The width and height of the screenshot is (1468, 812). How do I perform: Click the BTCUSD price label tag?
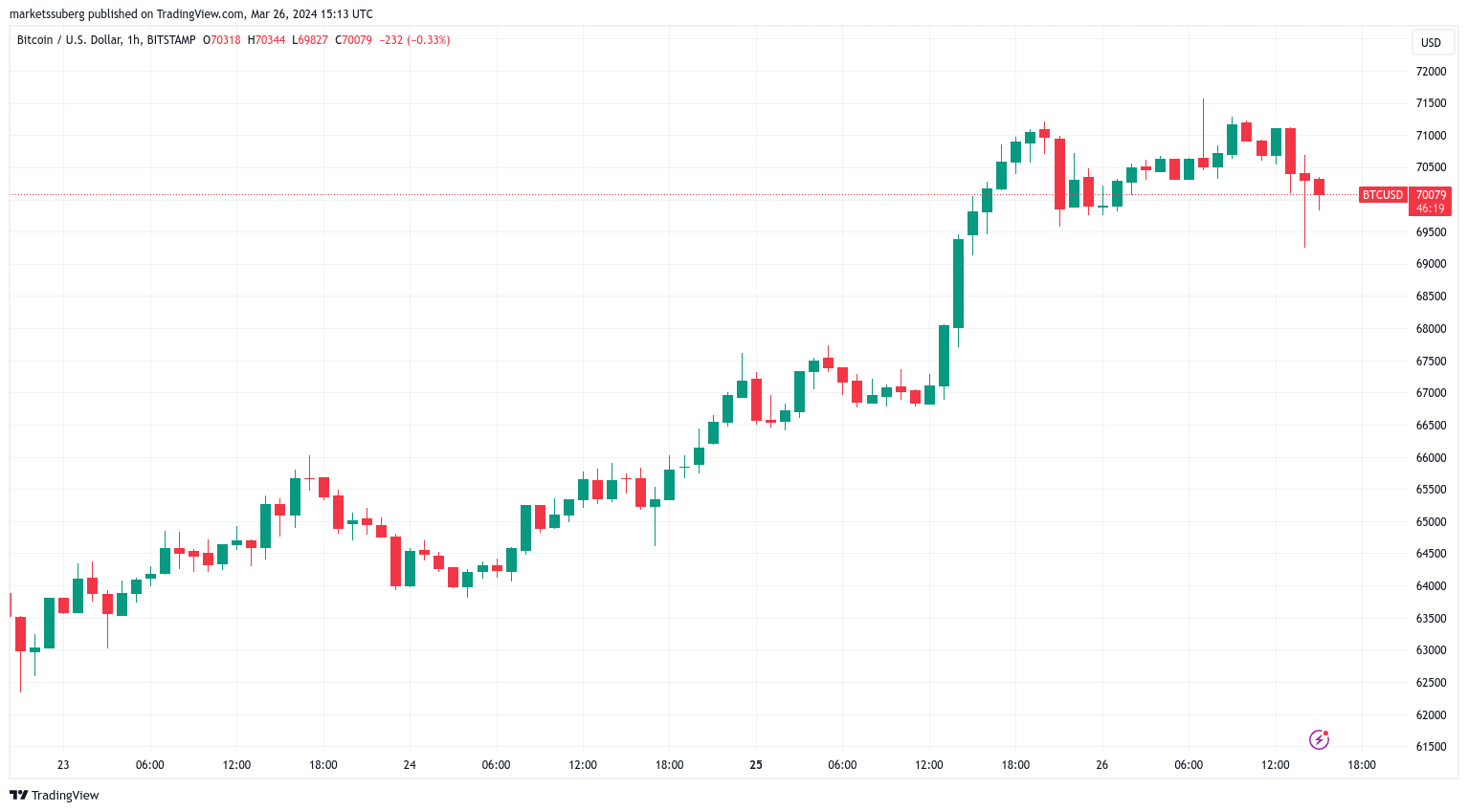pyautogui.click(x=1383, y=195)
